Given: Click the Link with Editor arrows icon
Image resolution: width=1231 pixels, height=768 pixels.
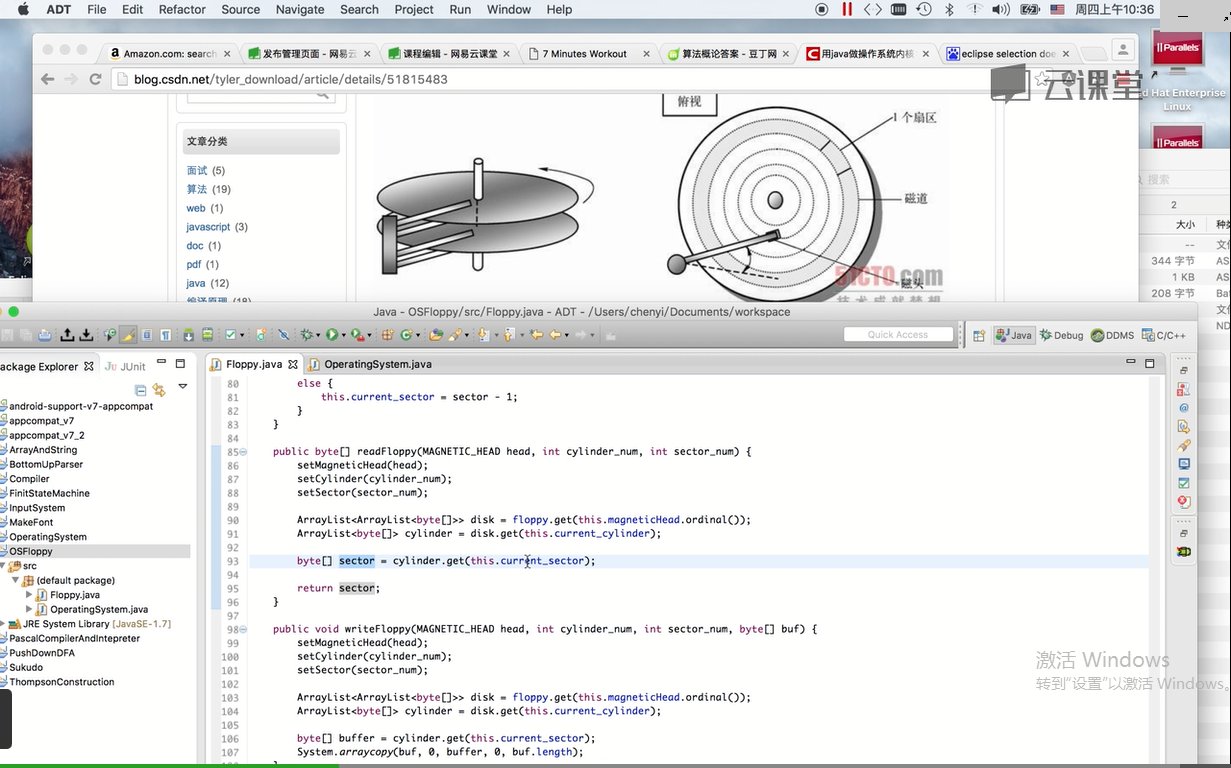Looking at the screenshot, I should point(158,390).
